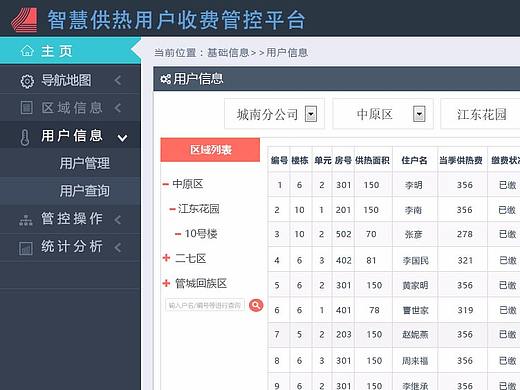Click the 单元 column header
This screenshot has width=520, height=390.
pos(323,160)
